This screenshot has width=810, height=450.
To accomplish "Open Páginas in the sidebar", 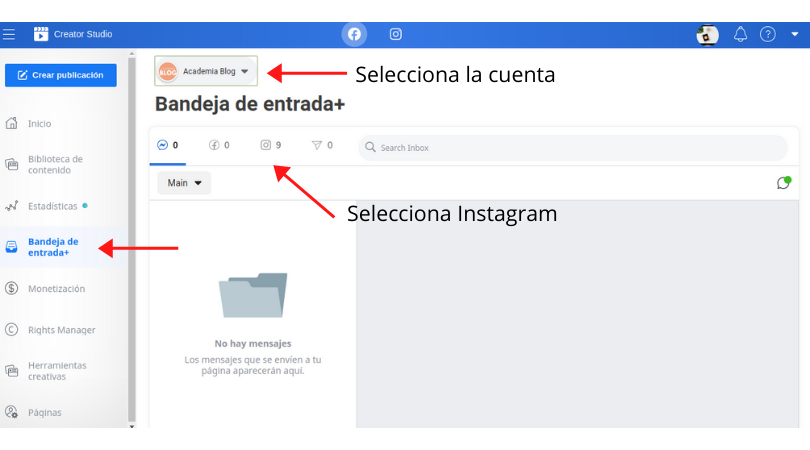I will 44,412.
